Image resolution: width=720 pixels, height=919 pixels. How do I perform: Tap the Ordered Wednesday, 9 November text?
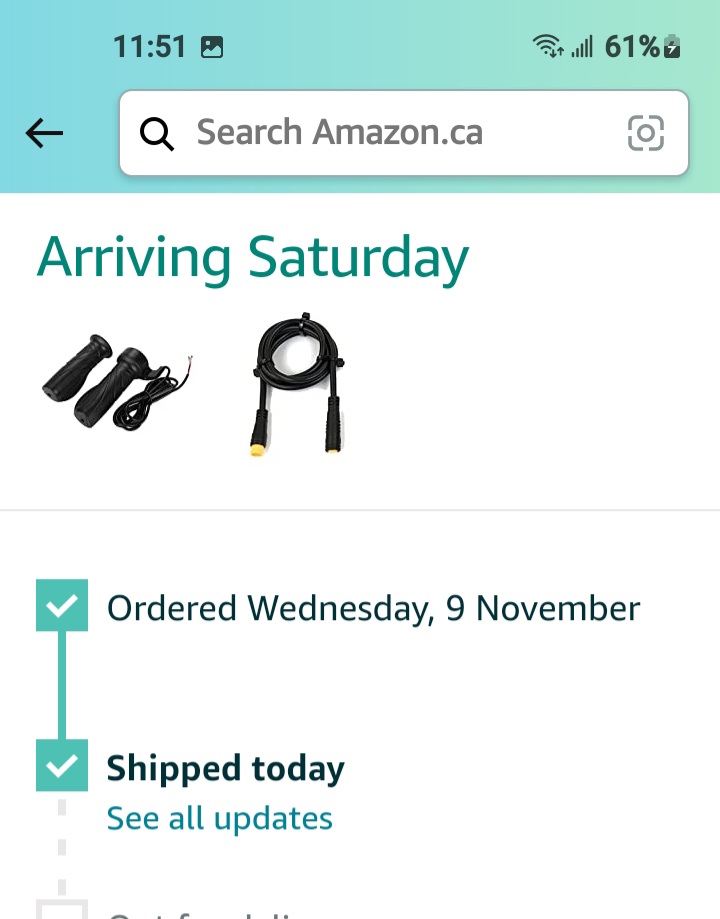point(373,608)
